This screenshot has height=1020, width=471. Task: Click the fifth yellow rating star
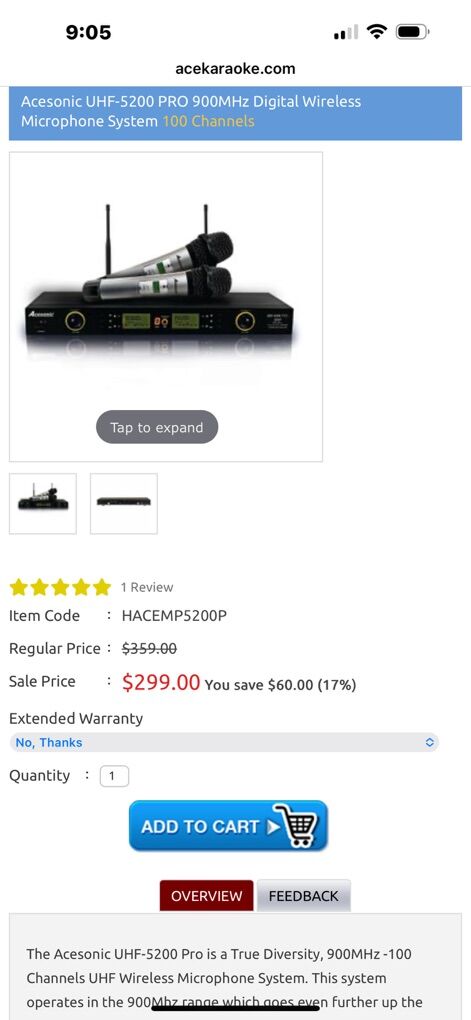coord(102,587)
